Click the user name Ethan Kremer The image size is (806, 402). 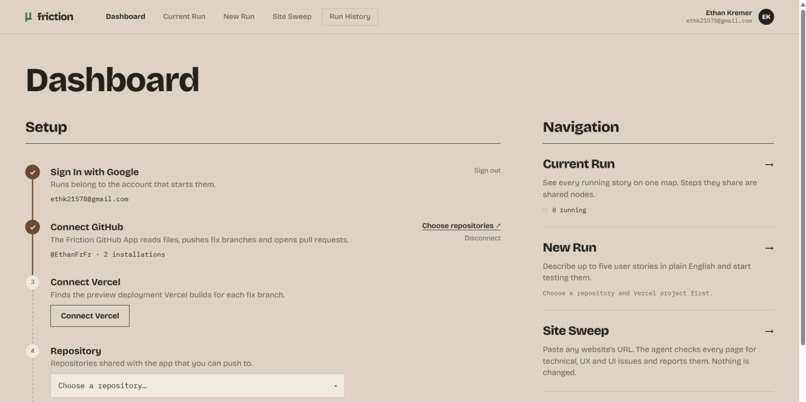tap(729, 12)
